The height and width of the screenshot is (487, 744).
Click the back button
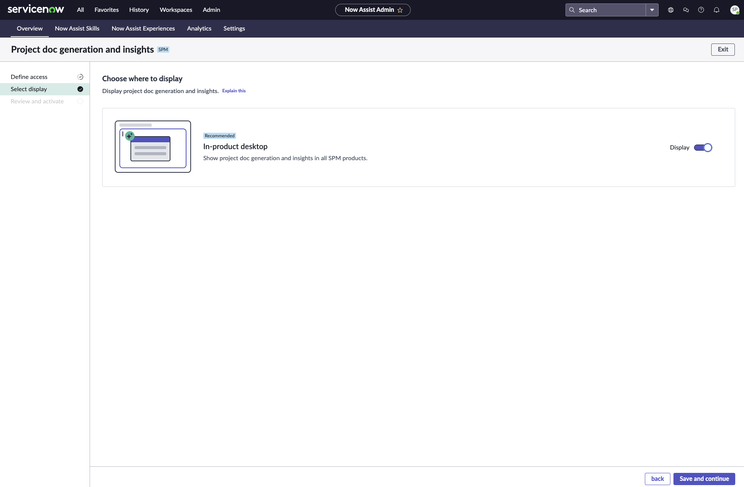point(657,478)
